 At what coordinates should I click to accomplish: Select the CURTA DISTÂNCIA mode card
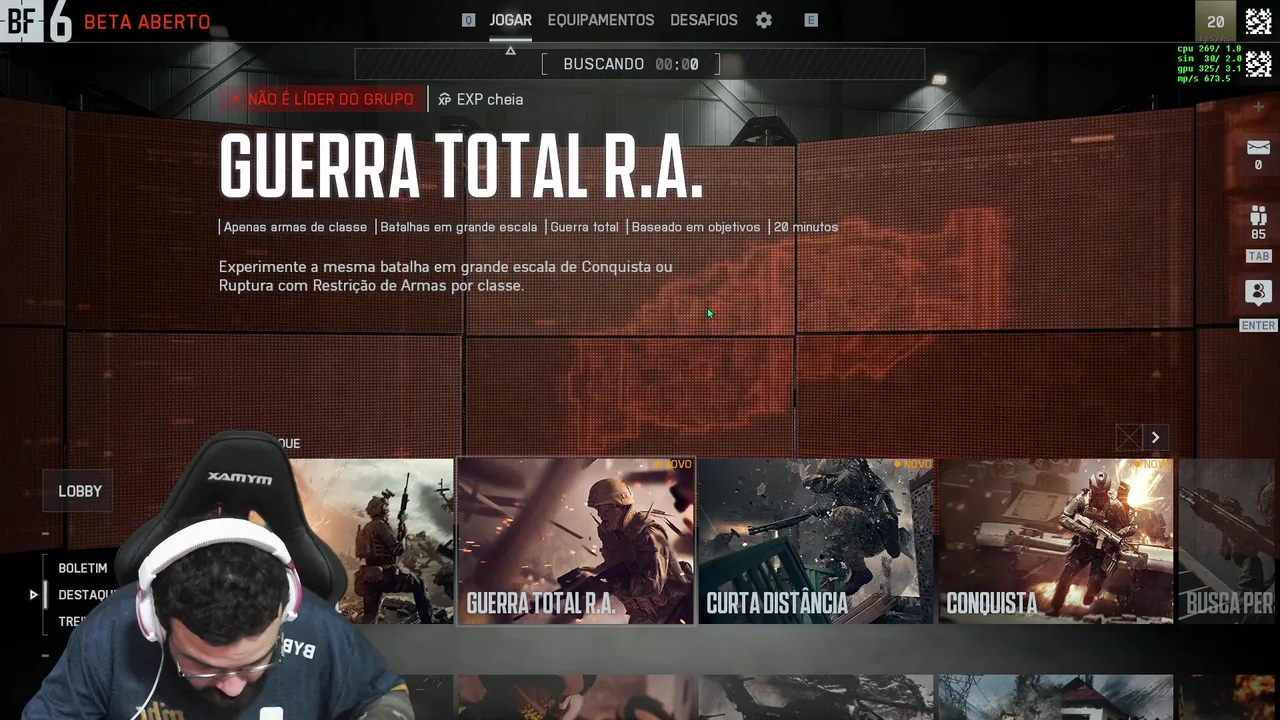click(816, 541)
